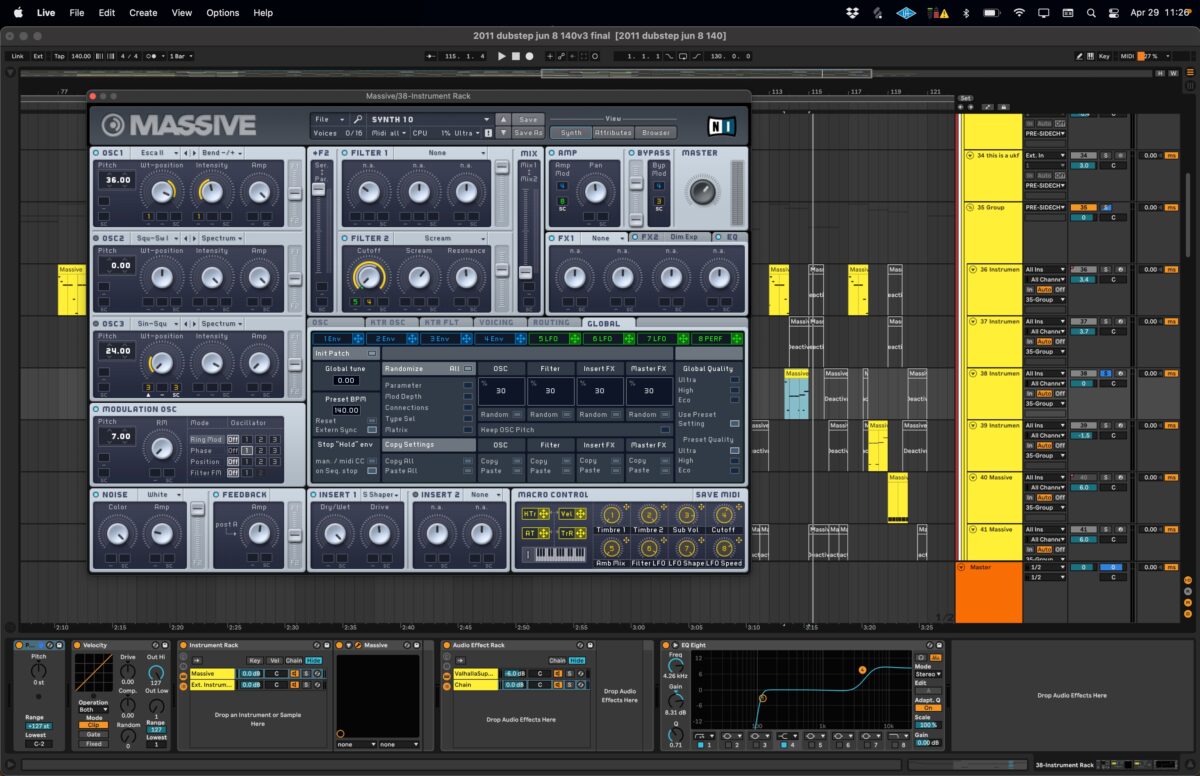
Task: Click the Init Patch button
Action: tap(346, 353)
